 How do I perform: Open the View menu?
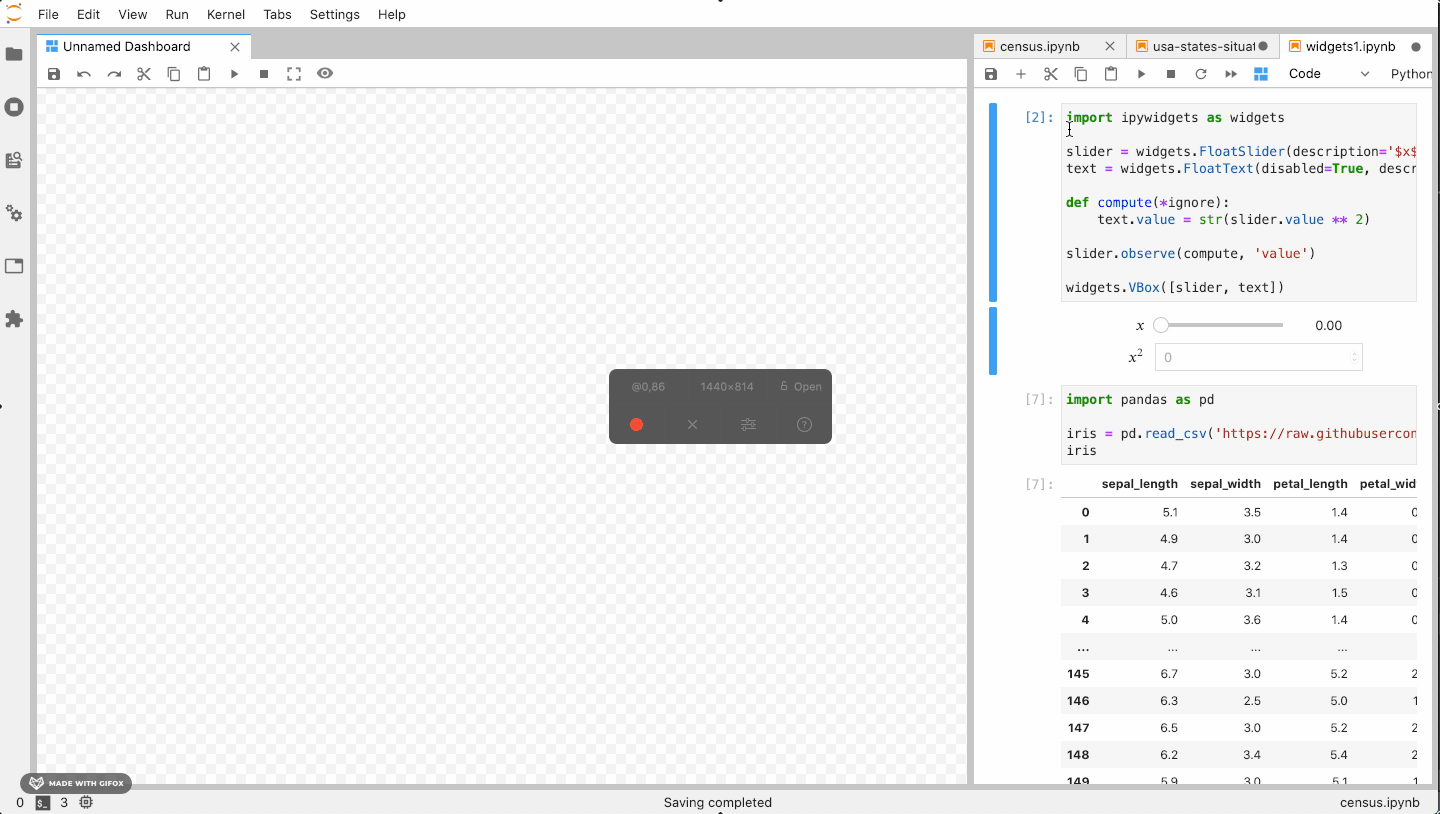[x=133, y=14]
